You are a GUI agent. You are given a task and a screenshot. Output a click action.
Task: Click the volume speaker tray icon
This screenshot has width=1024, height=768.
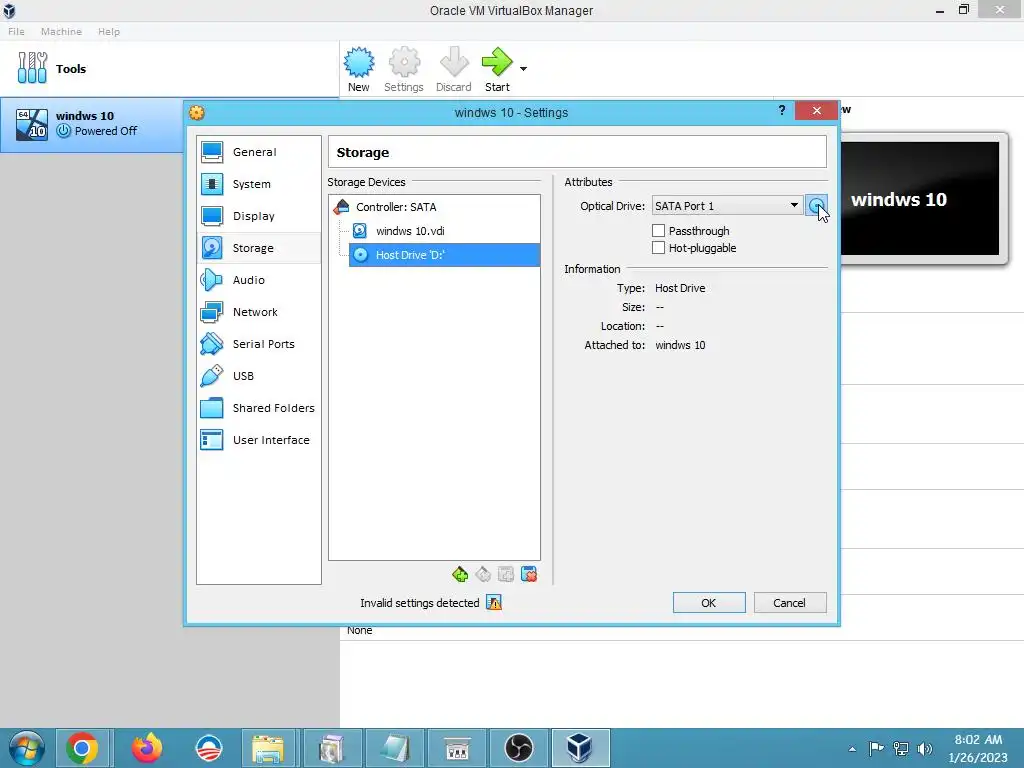click(x=925, y=749)
